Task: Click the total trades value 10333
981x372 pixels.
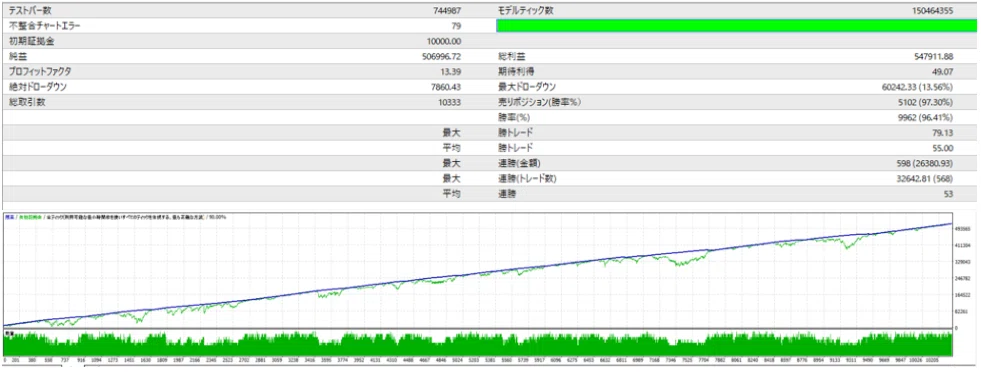Action: 450,102
